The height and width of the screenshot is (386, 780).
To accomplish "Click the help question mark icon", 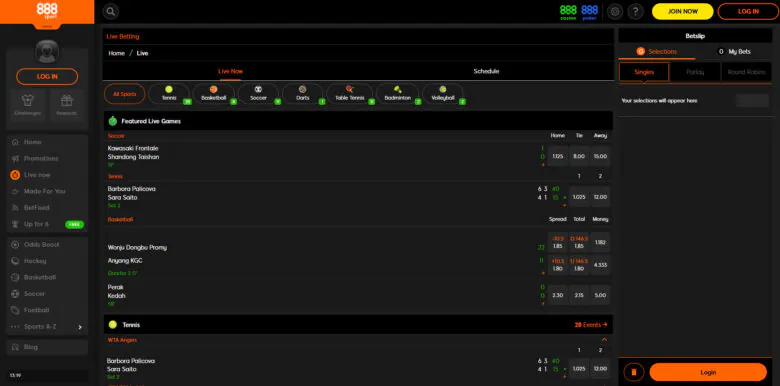I will click(x=635, y=11).
